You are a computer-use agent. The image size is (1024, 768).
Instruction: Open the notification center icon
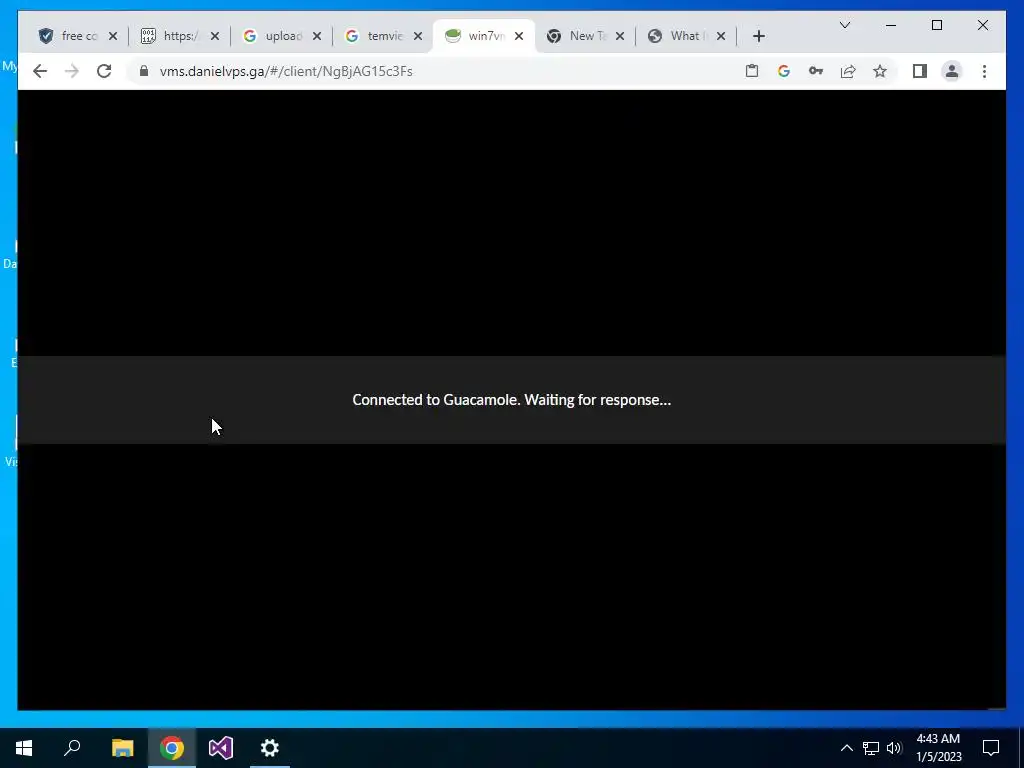pyautogui.click(x=991, y=748)
